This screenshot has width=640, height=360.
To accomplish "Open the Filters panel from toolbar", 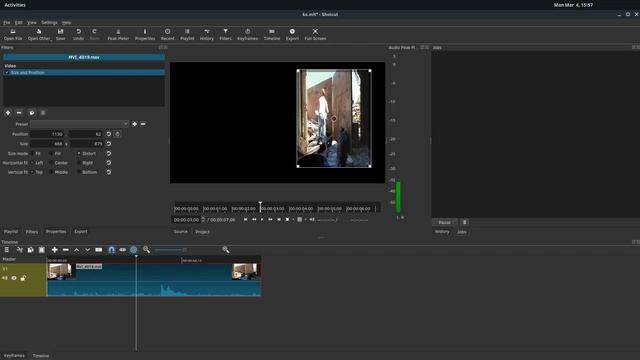I will pos(225,34).
